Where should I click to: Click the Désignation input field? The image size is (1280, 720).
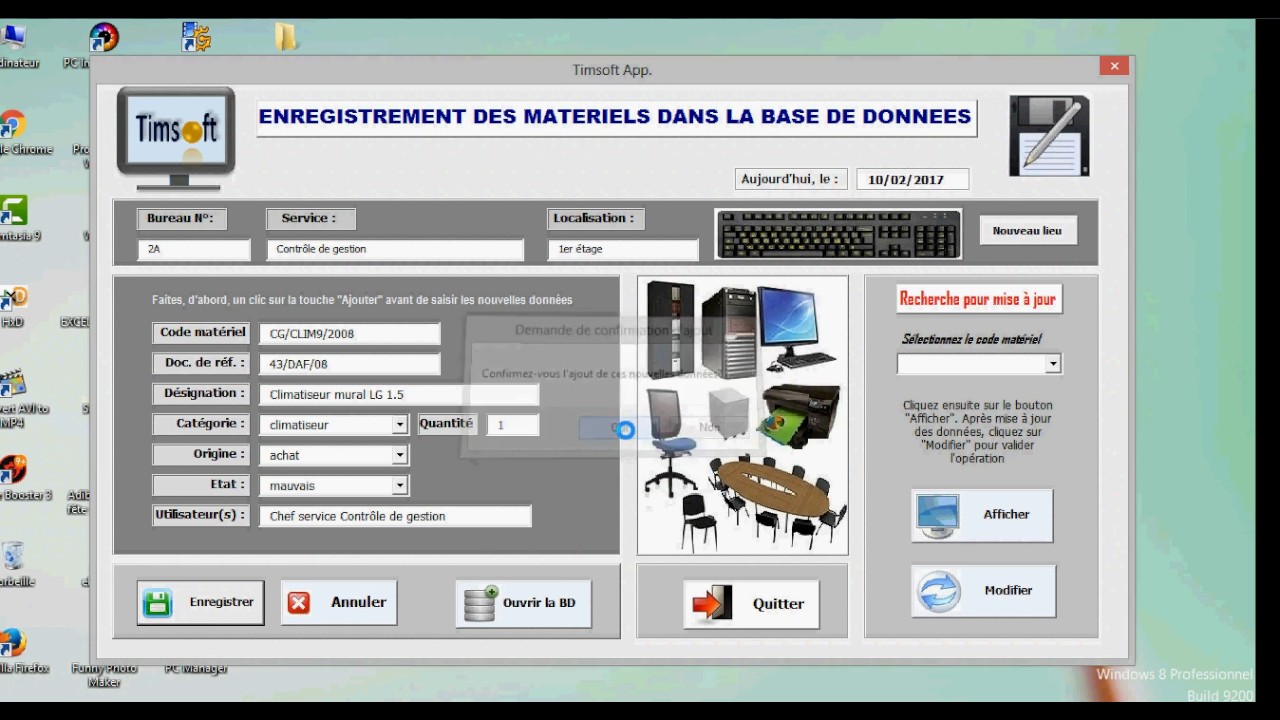[399, 395]
